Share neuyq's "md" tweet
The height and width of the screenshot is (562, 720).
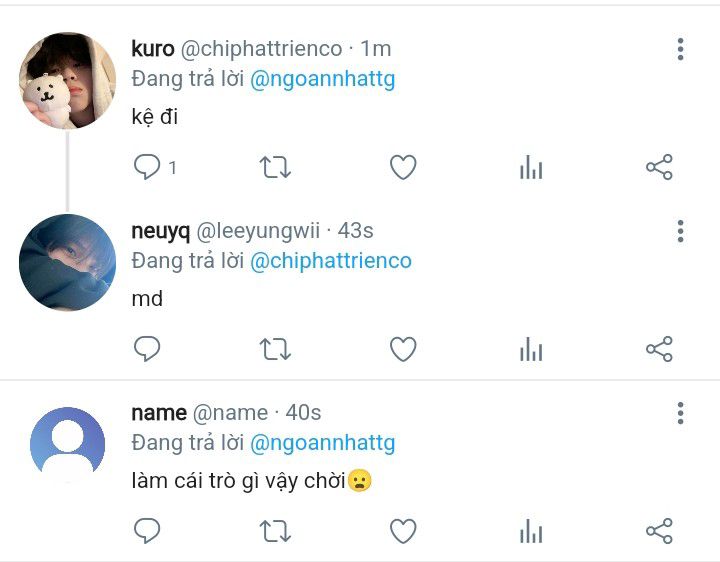tap(659, 349)
